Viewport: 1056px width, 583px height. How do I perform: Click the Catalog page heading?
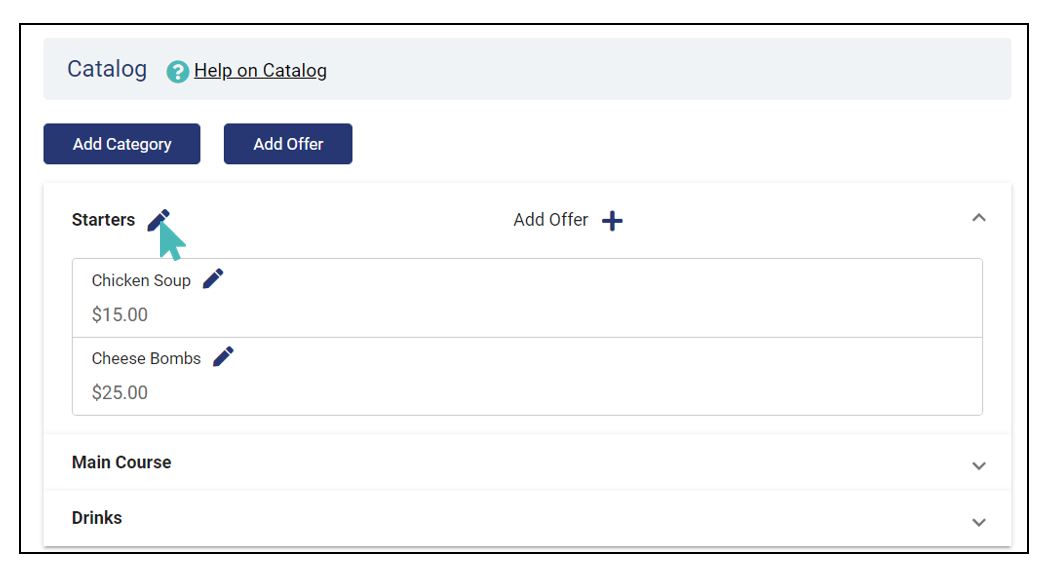pyautogui.click(x=107, y=70)
